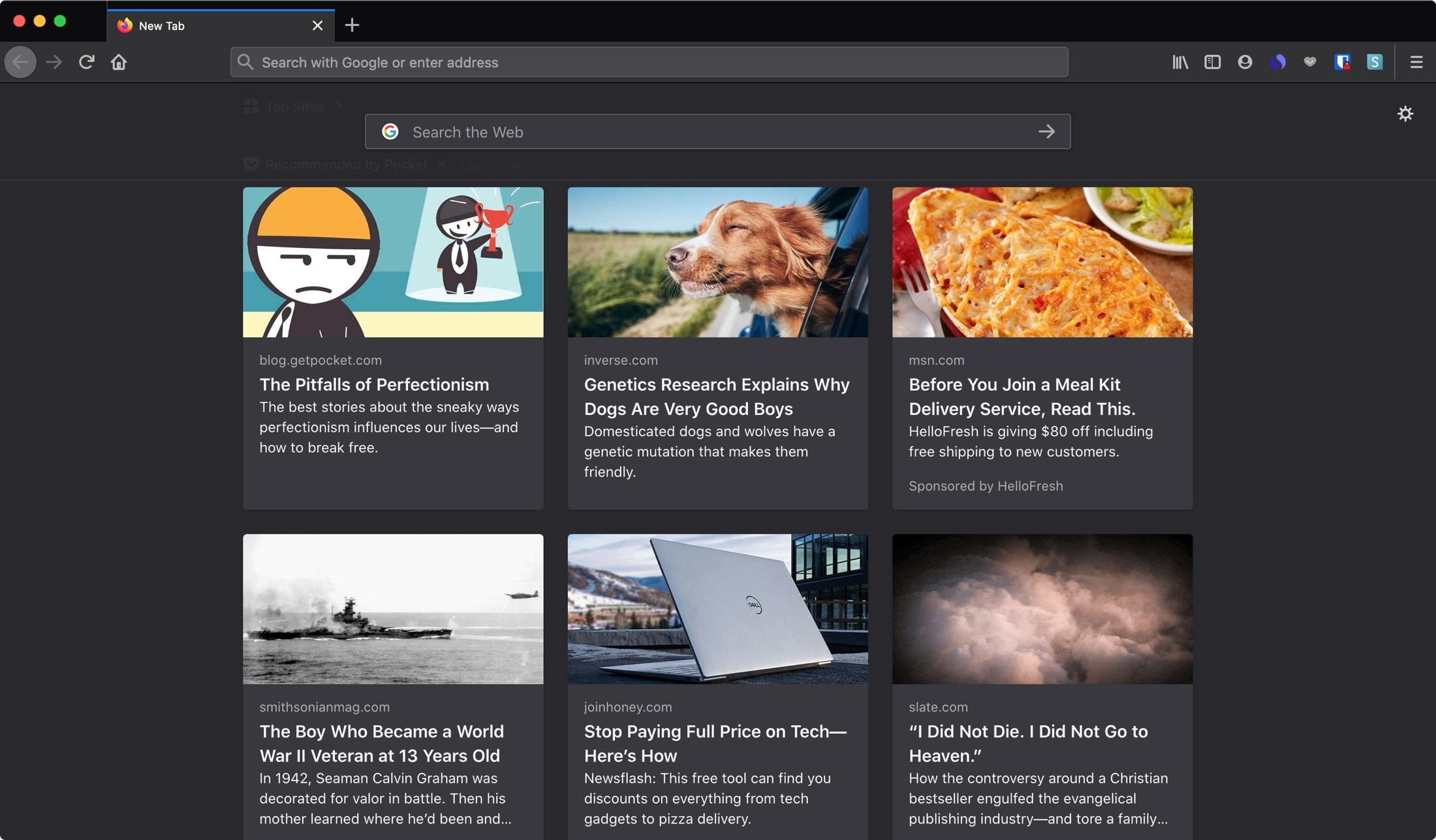This screenshot has height=840, width=1436.
Task: Click the chevron beside Top Sites
Action: coord(339,106)
